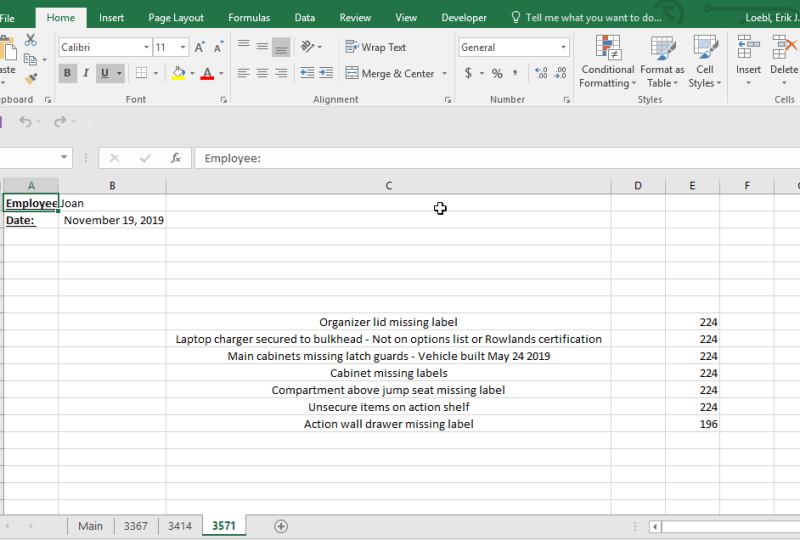
Task: Click the Undo arrow
Action: point(25,121)
